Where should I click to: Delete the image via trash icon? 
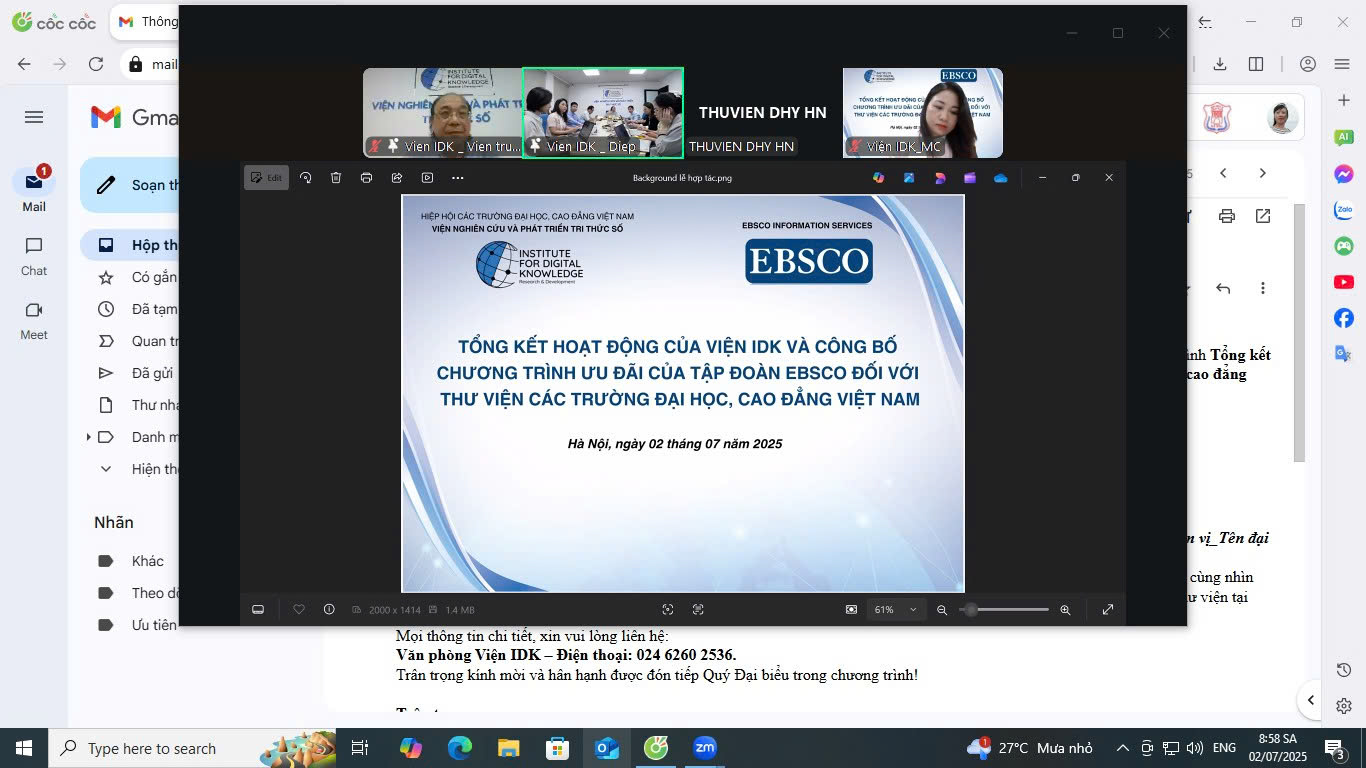click(336, 178)
